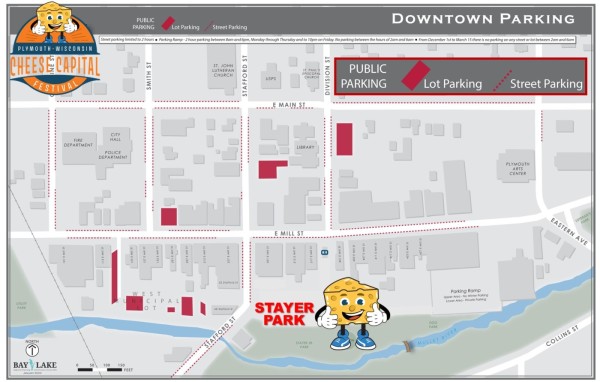Click the St. John Lutheran Church building
This screenshot has height=382, width=600.
(223, 69)
